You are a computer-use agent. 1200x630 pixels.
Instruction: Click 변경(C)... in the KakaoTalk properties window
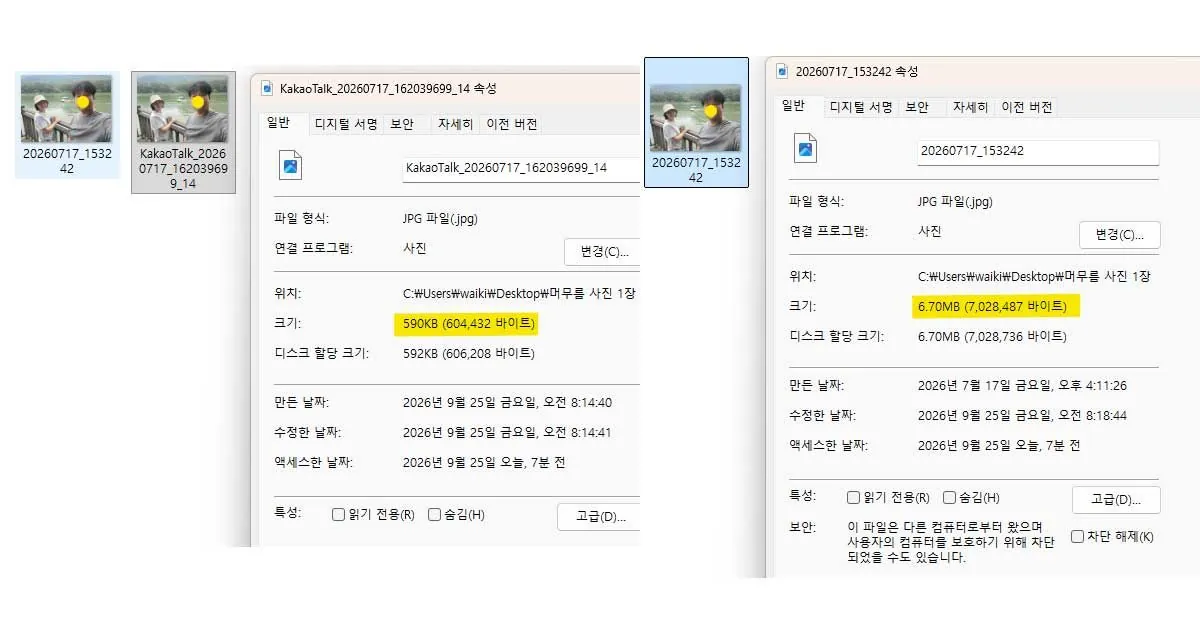coord(602,252)
